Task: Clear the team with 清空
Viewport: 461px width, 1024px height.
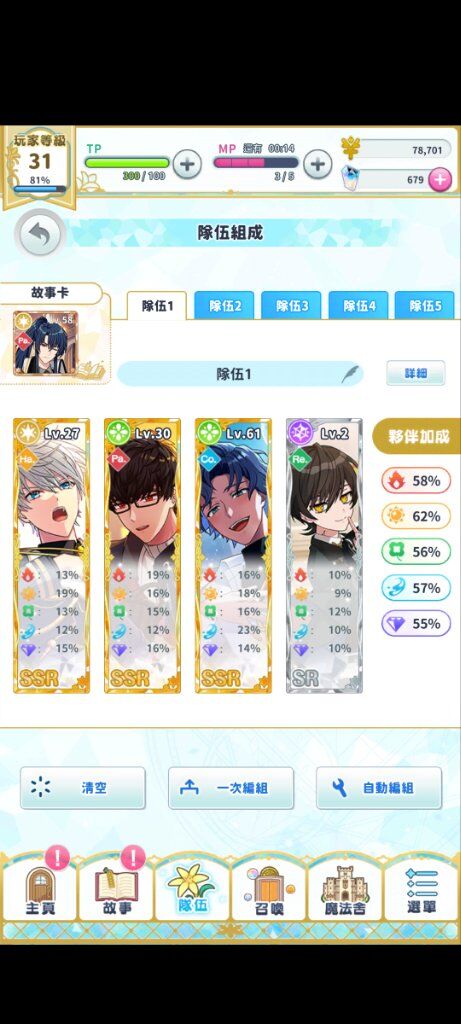Action: click(x=83, y=788)
